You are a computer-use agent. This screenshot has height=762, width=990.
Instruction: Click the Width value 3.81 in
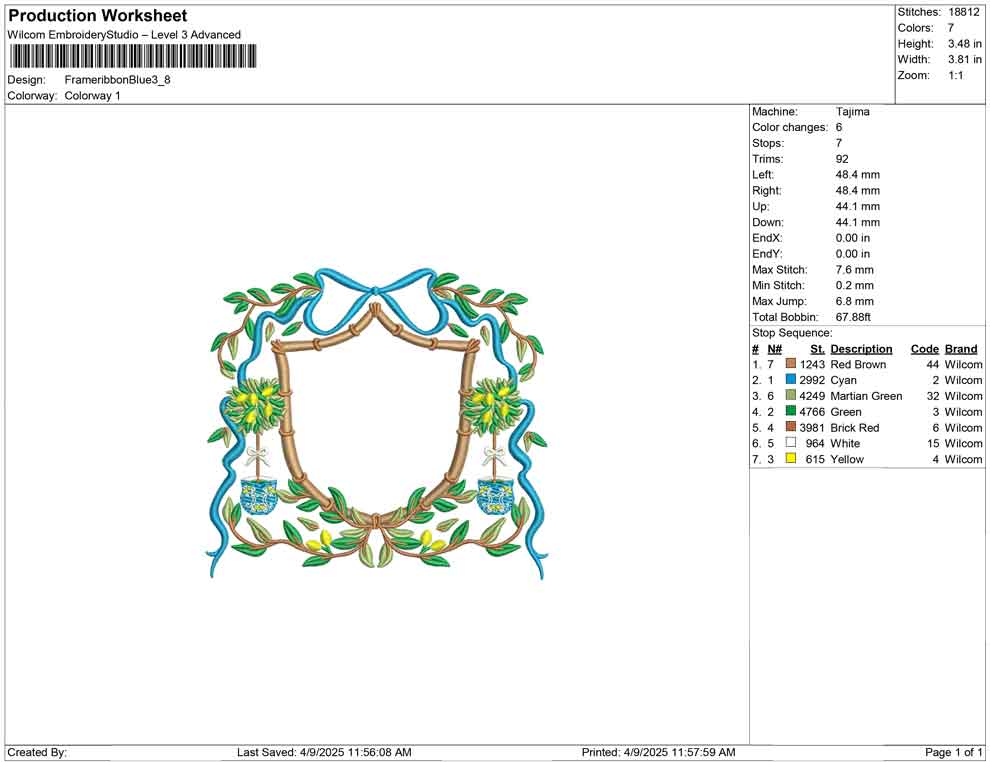coord(965,59)
